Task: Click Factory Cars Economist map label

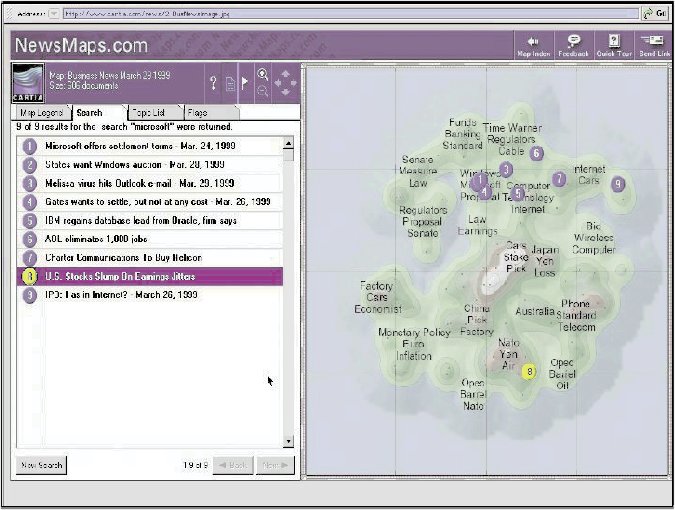Action: [x=378, y=297]
